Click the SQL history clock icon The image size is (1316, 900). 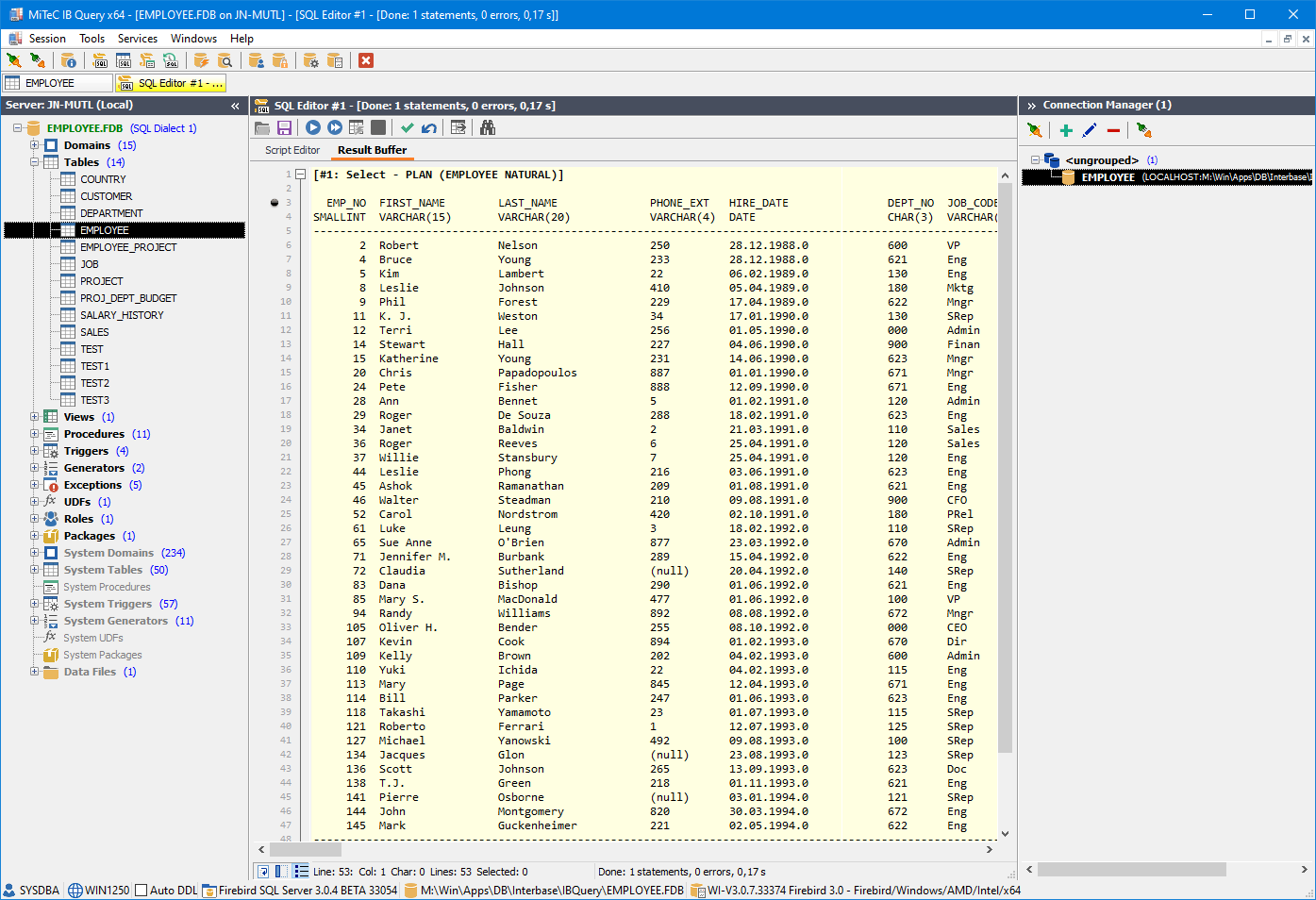tap(171, 60)
